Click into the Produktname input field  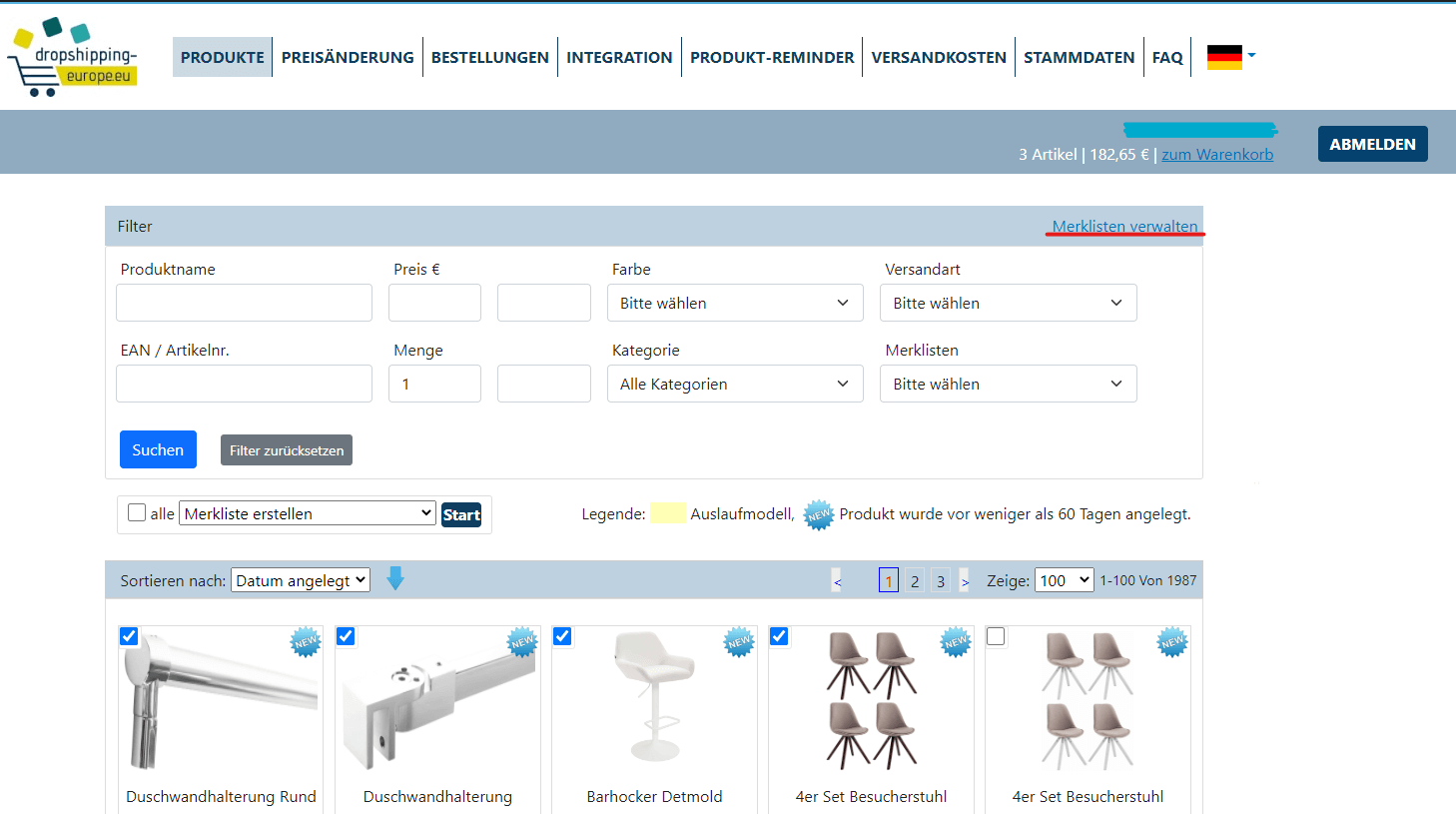(244, 303)
